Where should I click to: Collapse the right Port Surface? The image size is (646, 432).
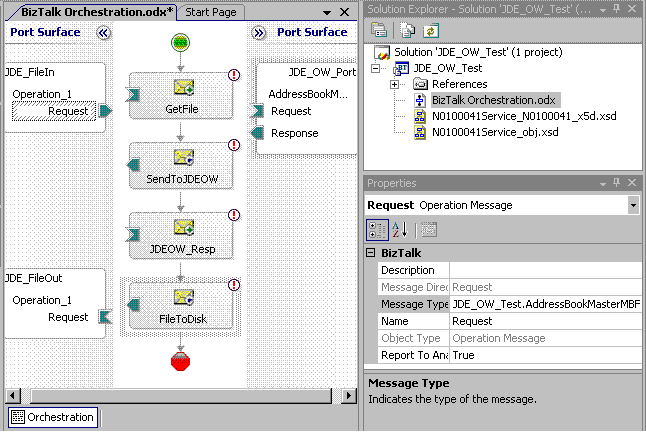[258, 33]
